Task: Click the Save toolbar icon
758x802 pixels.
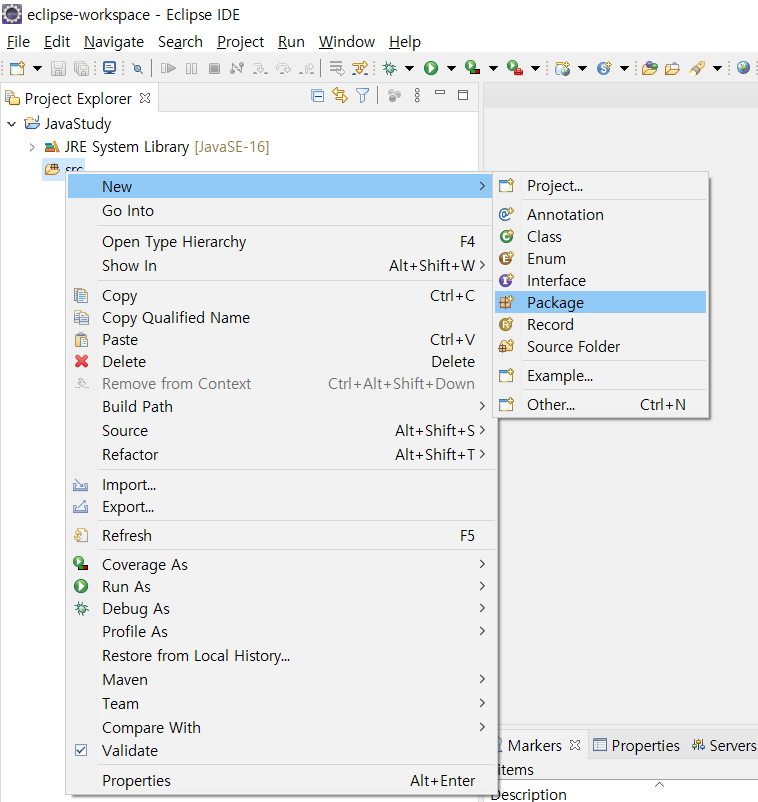Action: coord(58,68)
